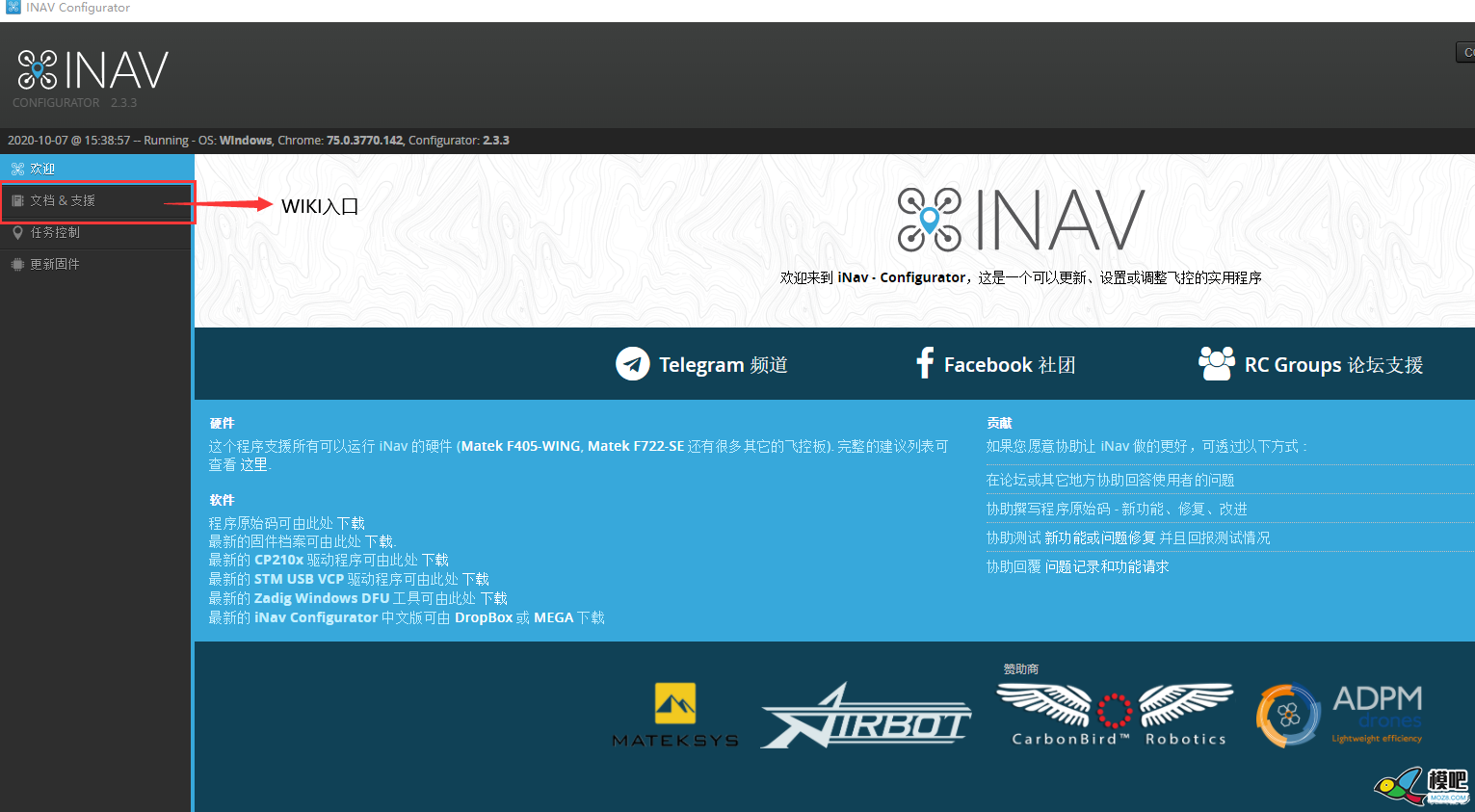The width and height of the screenshot is (1475, 812).
Task: Click the Airbot sponsor logo
Action: (866, 716)
